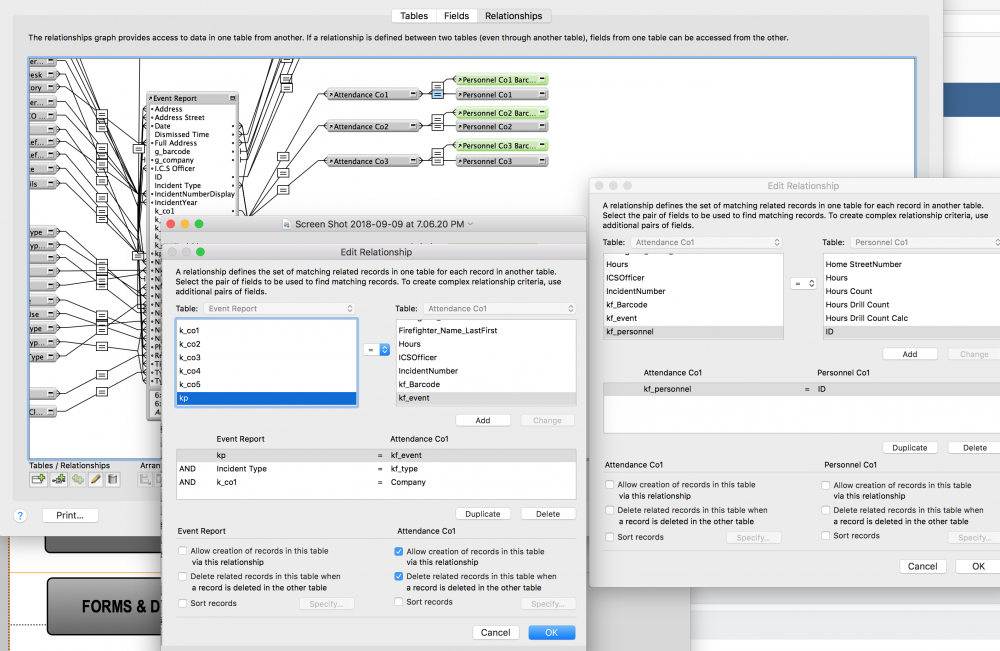
Task: Select kf_event in right dialog Attendance list
Action: tap(693, 318)
